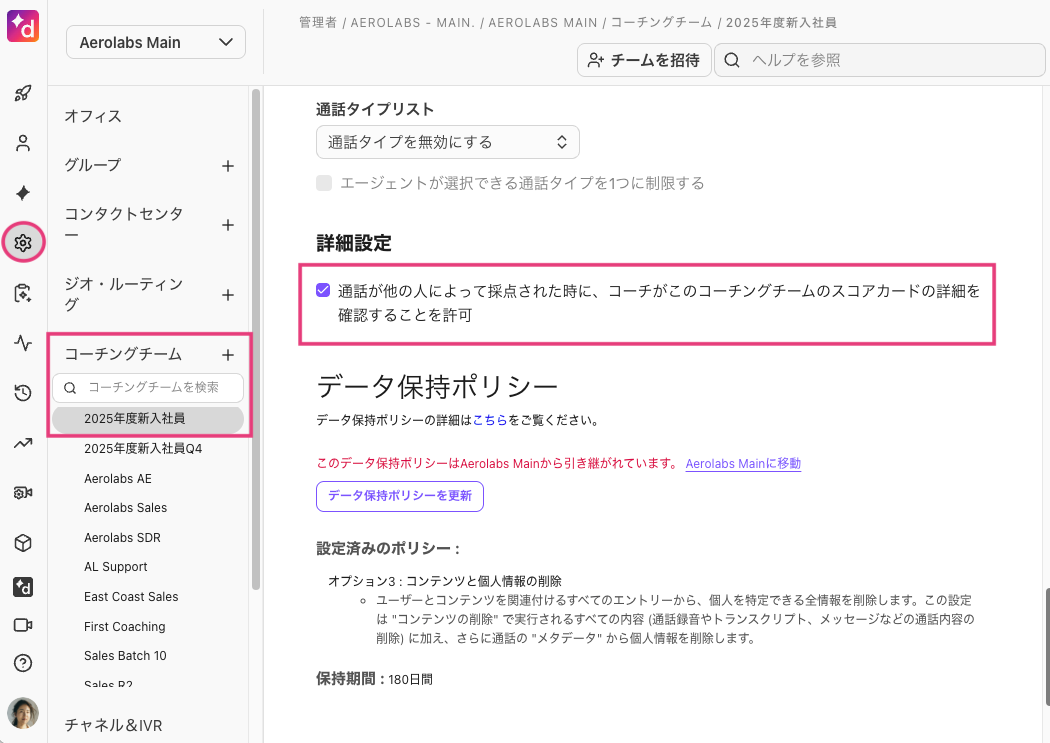
Task: Toggle the disabled 通話タイプを1つに制限する checkbox
Action: click(324, 183)
